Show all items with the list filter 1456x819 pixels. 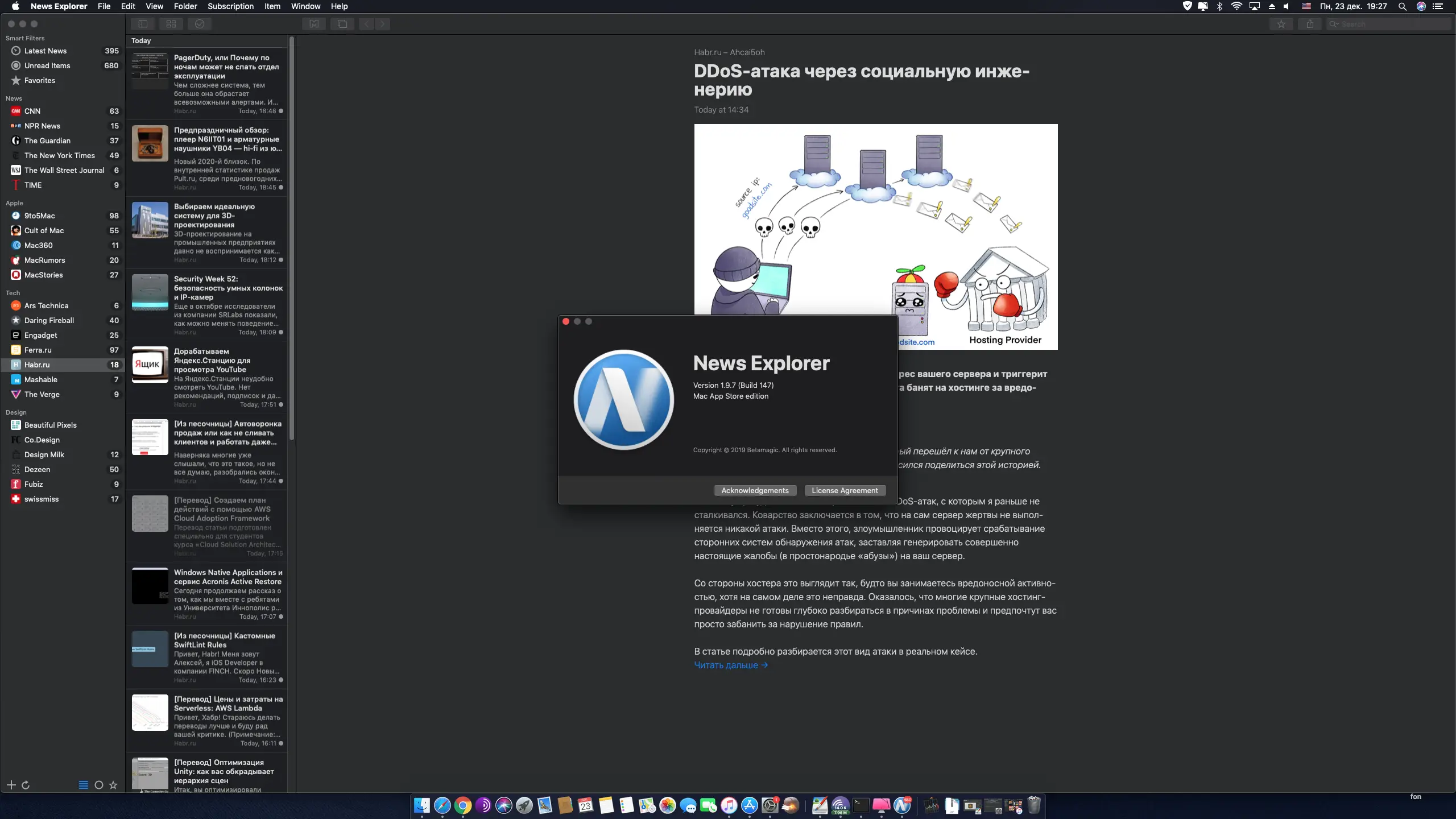coord(84,785)
